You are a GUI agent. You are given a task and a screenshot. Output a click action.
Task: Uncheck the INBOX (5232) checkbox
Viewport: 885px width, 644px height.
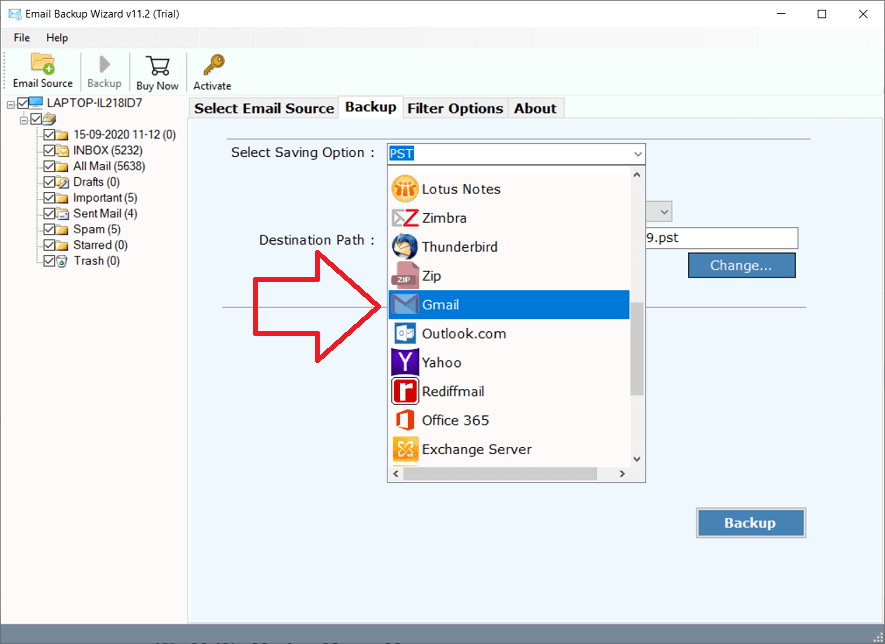(x=49, y=151)
